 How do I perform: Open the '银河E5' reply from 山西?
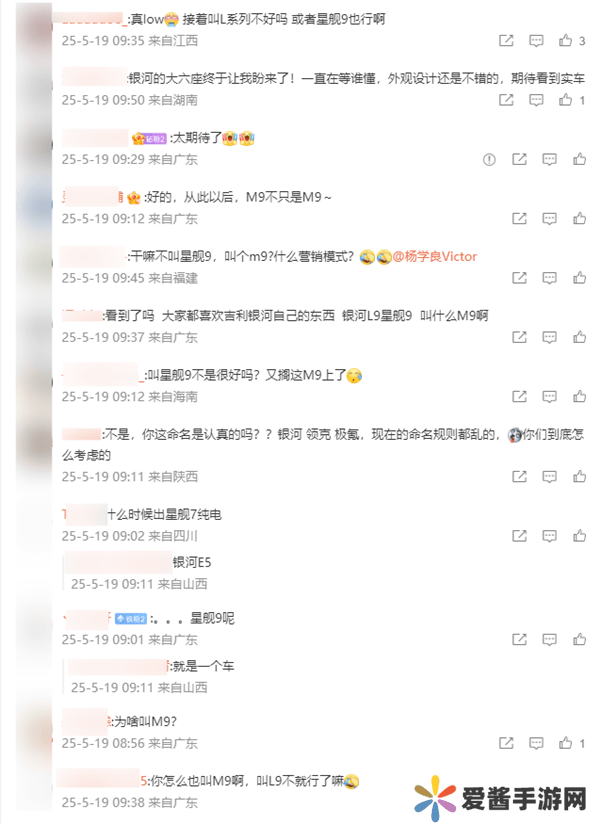pyautogui.click(x=192, y=562)
